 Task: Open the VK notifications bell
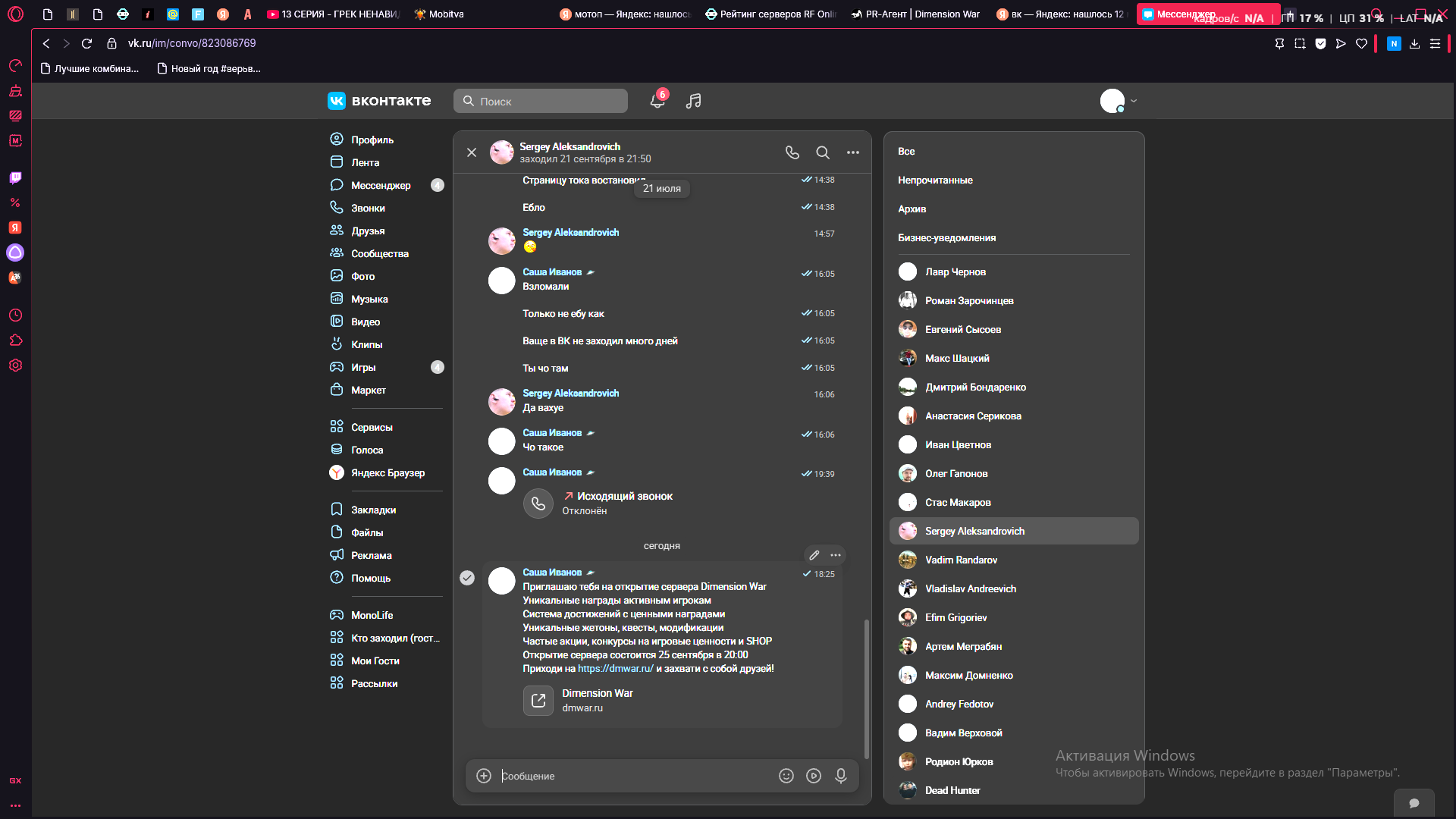657,101
